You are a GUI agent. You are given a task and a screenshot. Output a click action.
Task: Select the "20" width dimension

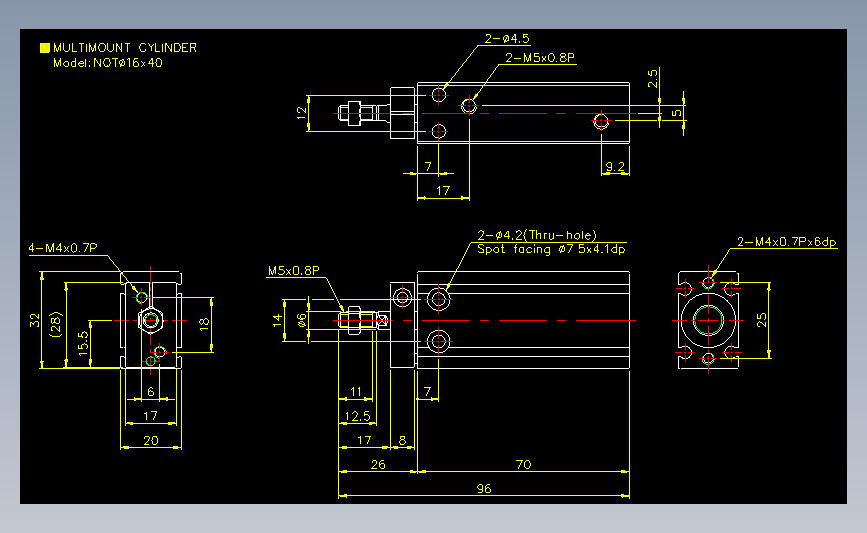[151, 441]
